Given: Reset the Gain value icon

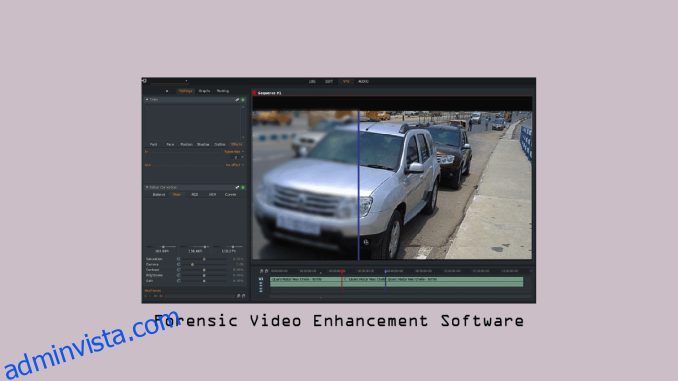Looking at the screenshot, I should click(x=179, y=281).
